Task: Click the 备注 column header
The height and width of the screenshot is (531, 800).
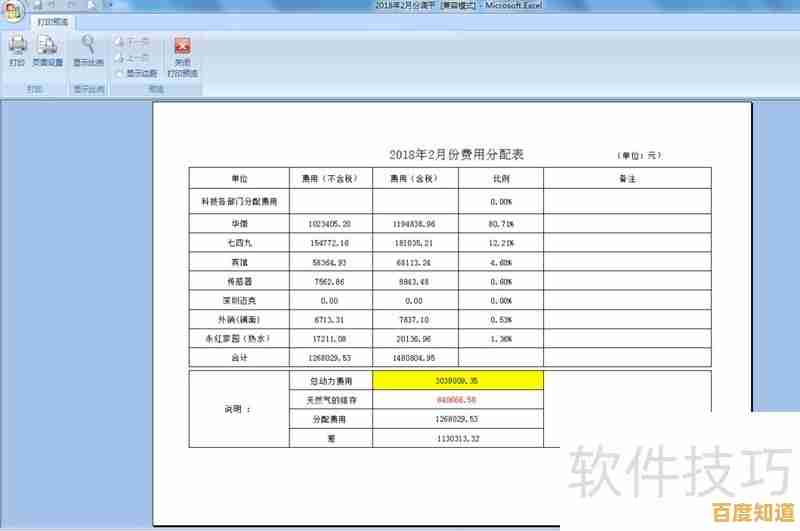Action: (x=627, y=178)
